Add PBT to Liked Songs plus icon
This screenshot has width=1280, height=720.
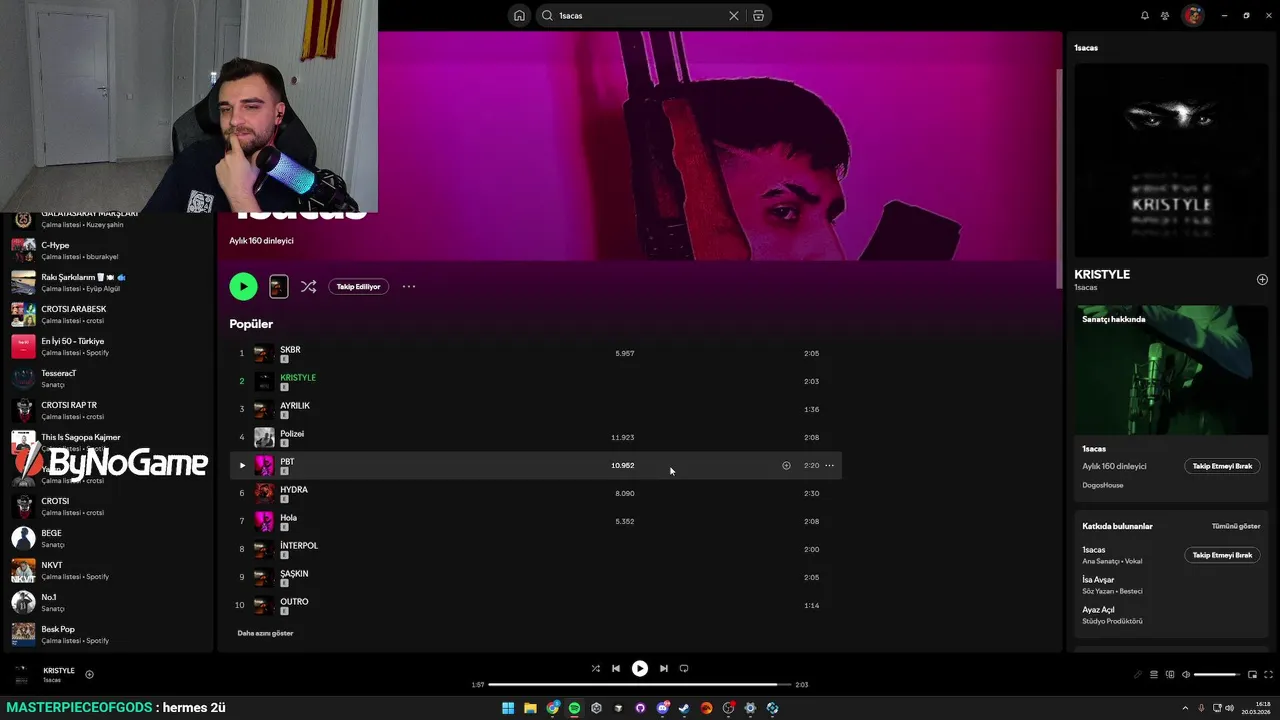[x=786, y=465]
